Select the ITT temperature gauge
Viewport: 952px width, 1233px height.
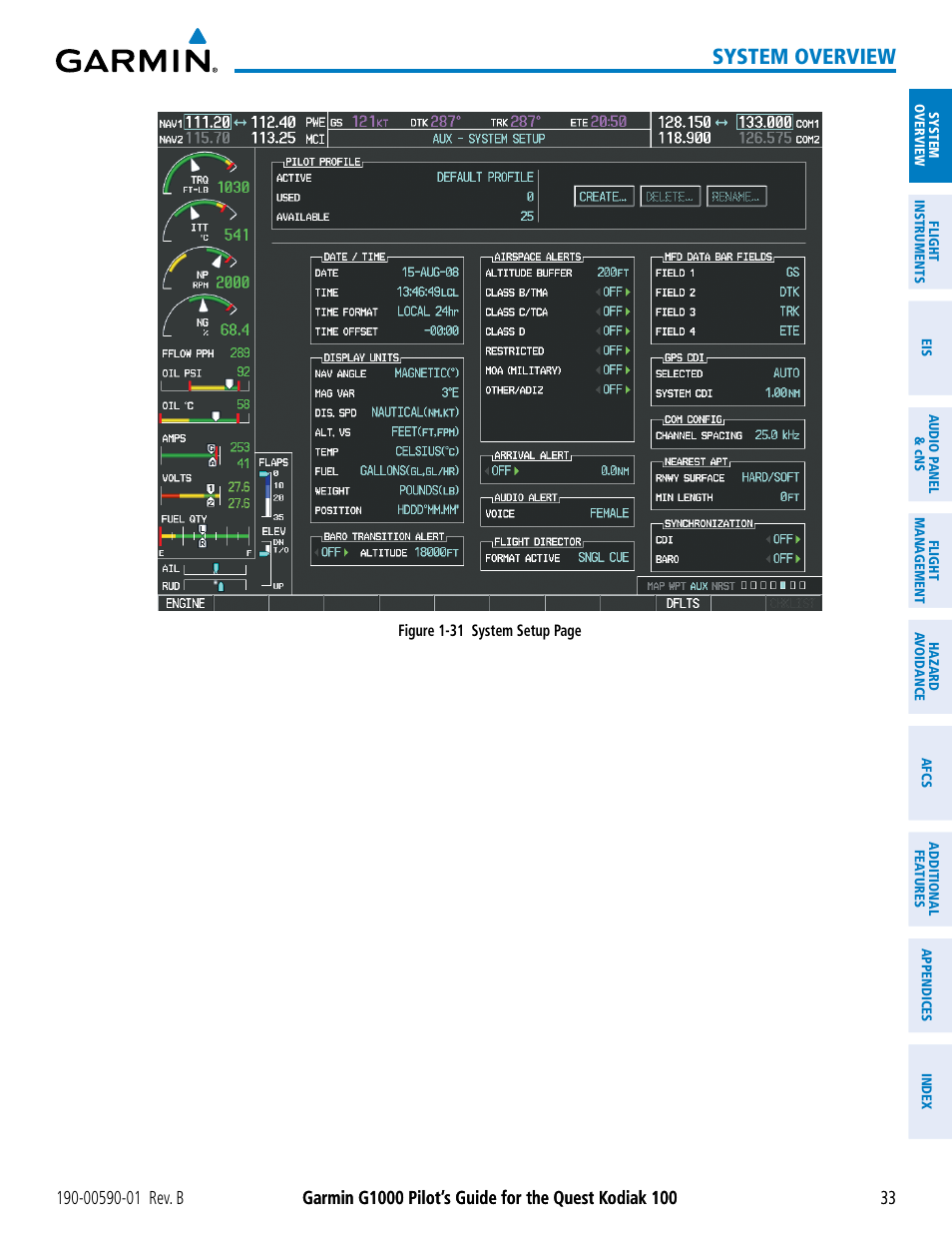click(206, 222)
